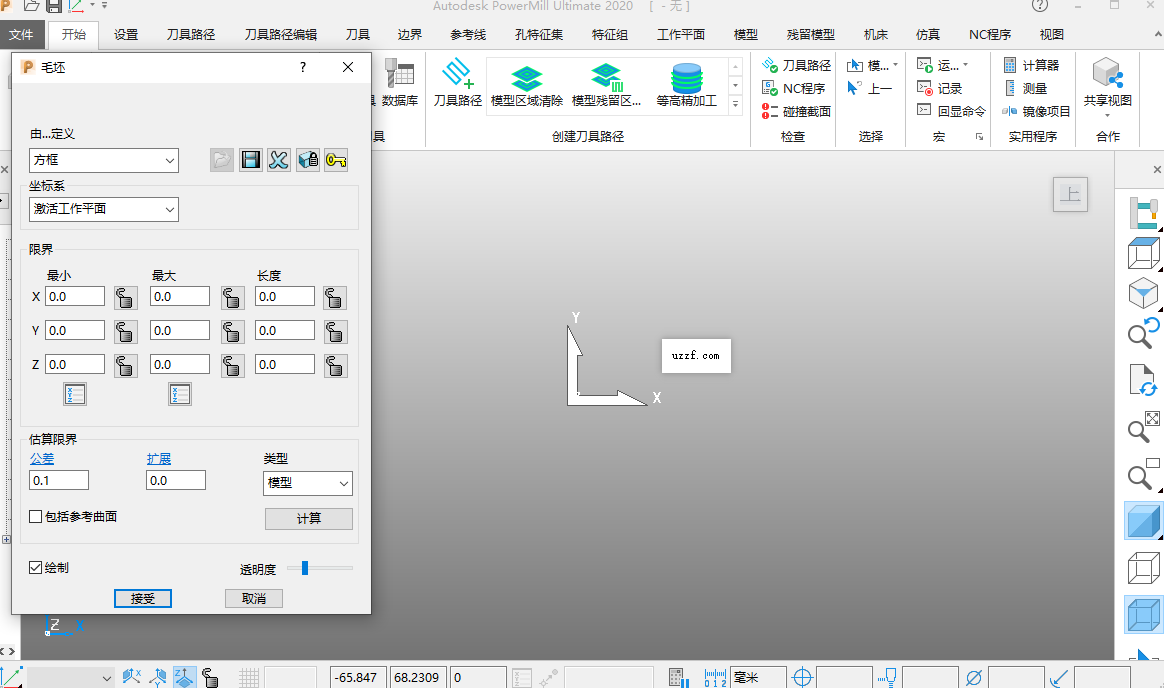The height and width of the screenshot is (688, 1164).
Task: Open the 模型区域清除 toolpath strategy
Action: (x=526, y=84)
